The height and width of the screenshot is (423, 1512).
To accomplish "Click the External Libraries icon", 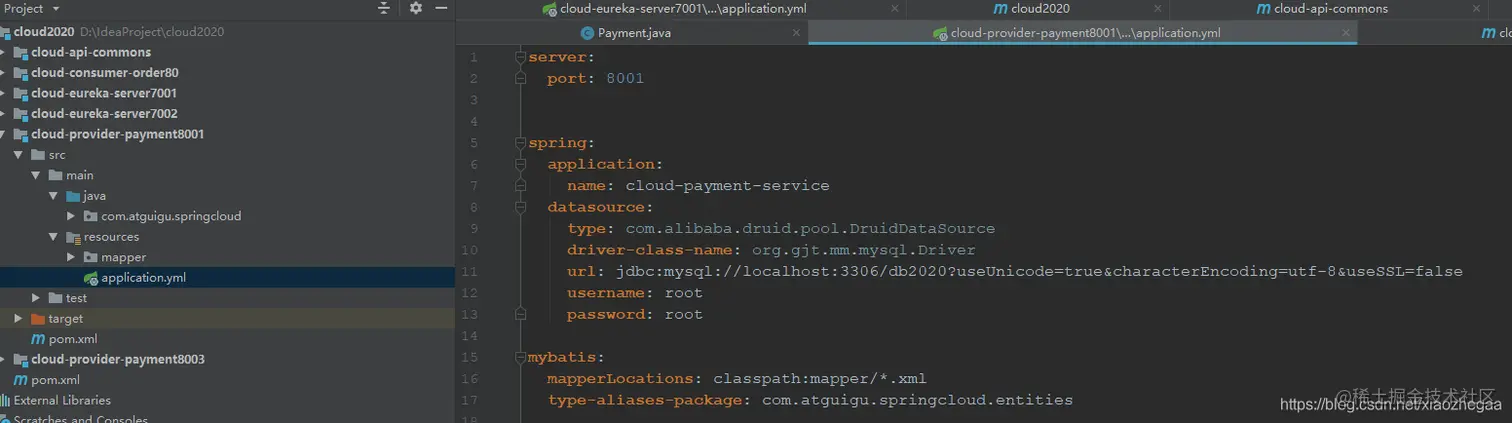I will 6,400.
